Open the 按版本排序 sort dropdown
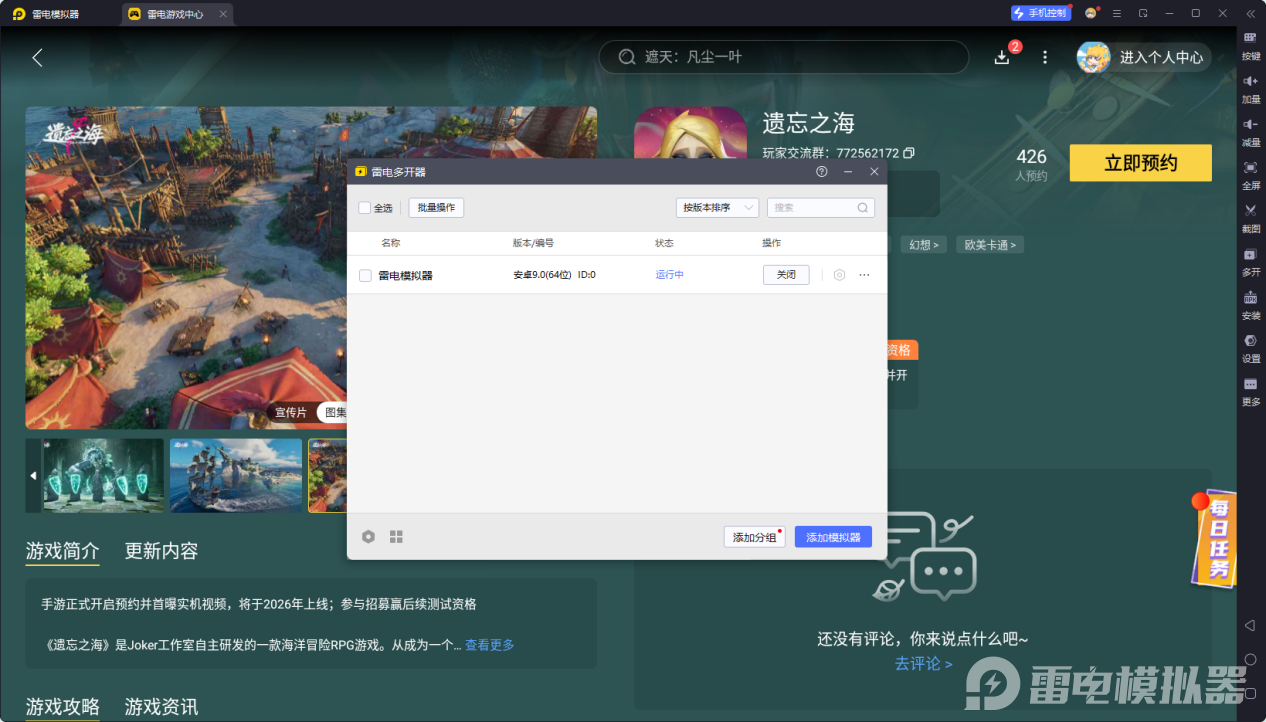This screenshot has width=1266, height=722. 717,208
